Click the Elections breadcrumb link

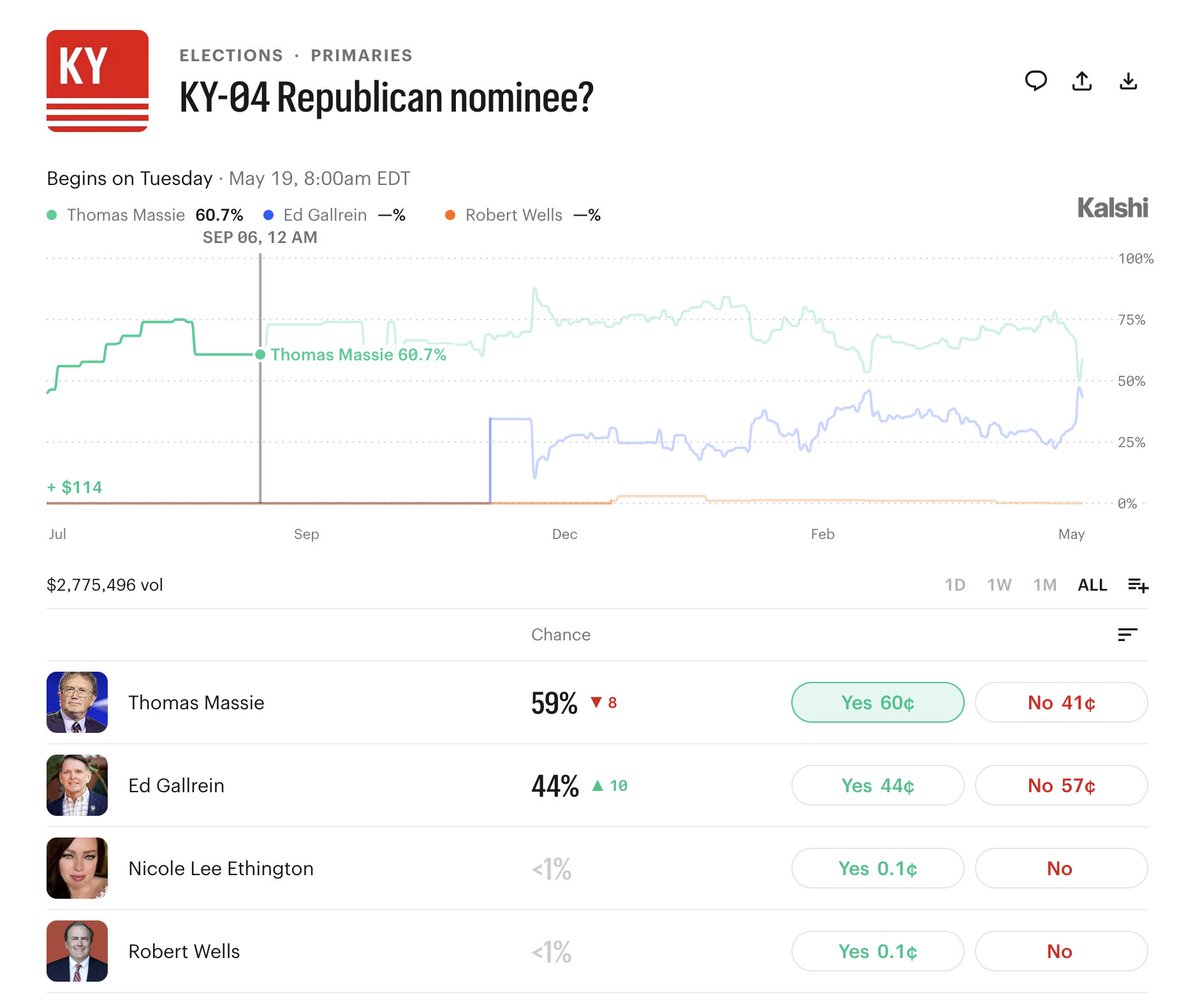pyautogui.click(x=231, y=56)
